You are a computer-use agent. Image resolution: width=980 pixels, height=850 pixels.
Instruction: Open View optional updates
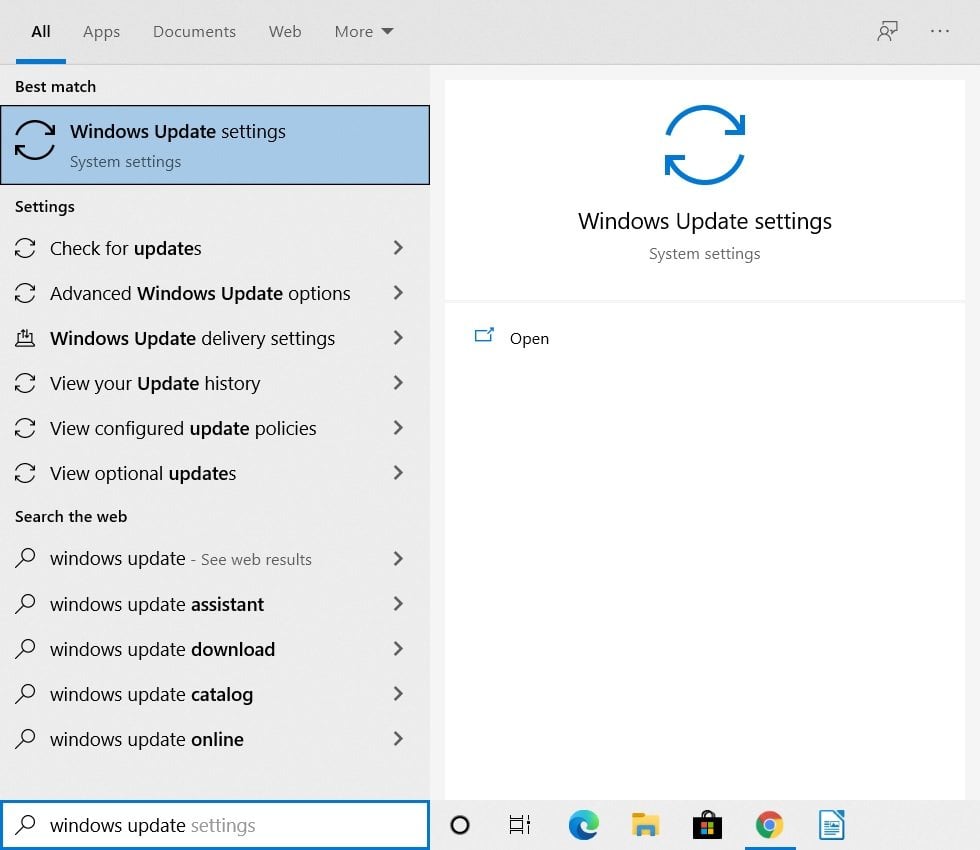pos(215,473)
